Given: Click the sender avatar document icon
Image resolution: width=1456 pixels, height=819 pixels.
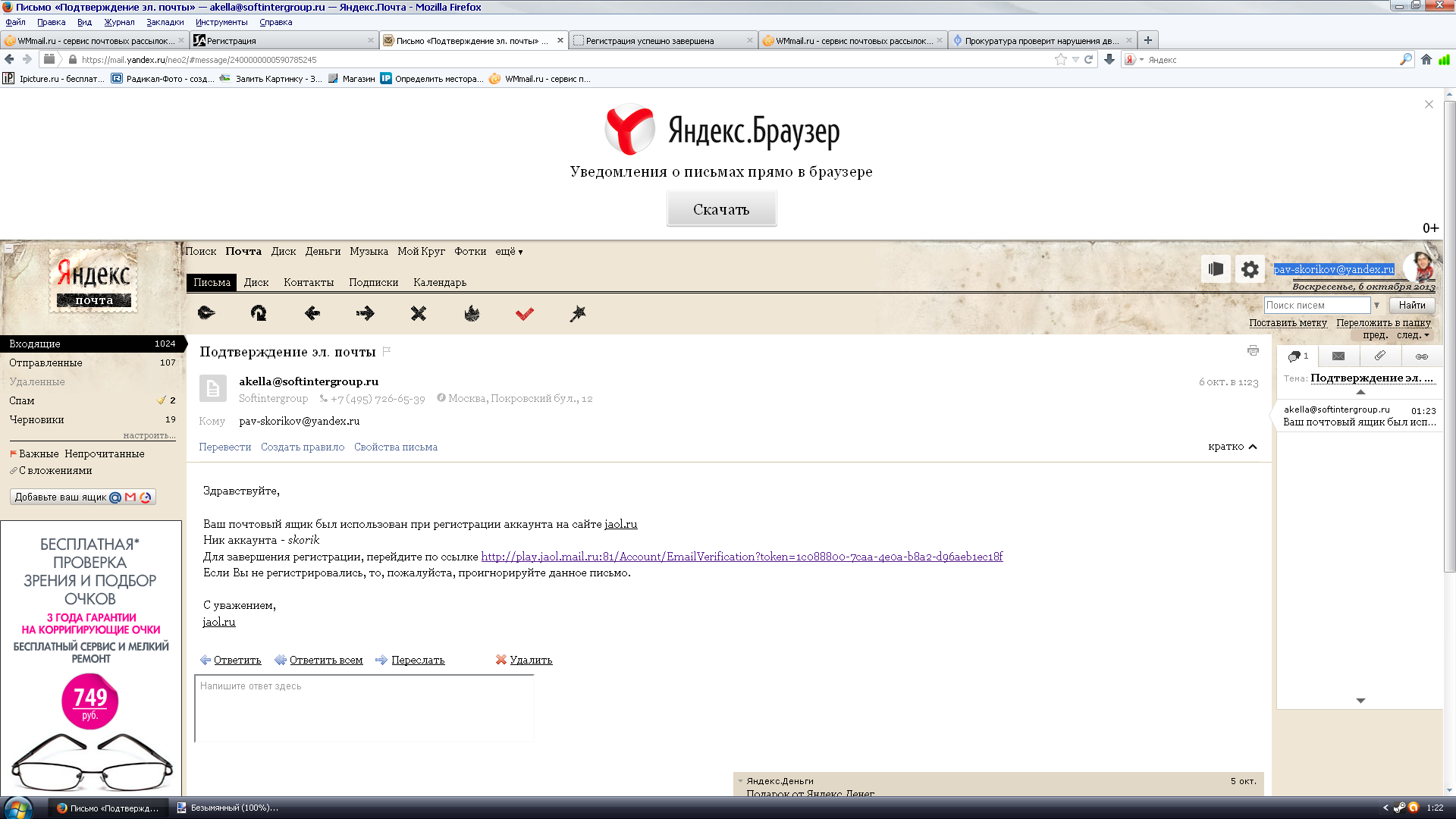Looking at the screenshot, I should pos(213,388).
